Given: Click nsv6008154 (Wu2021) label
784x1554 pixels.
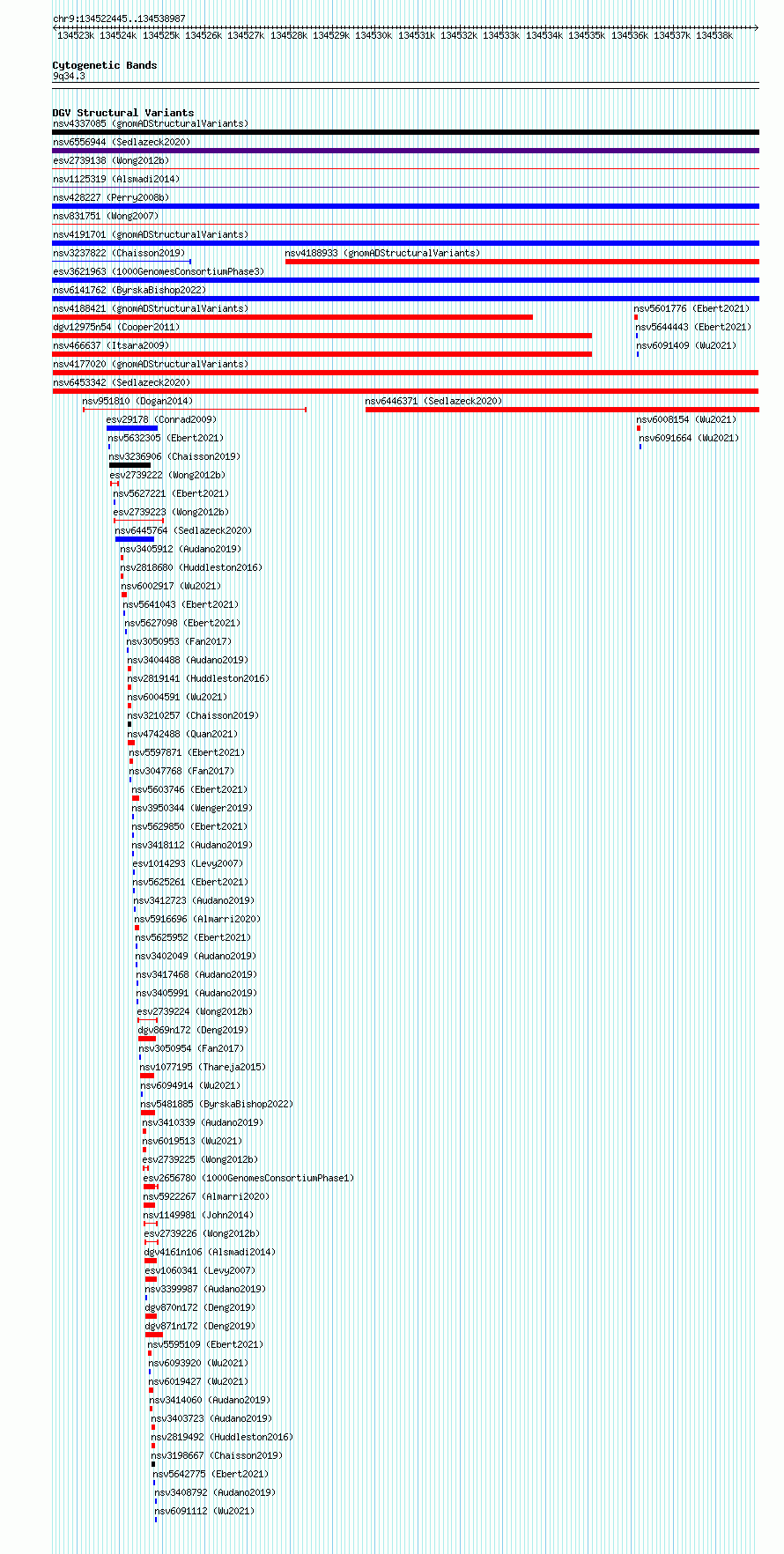Looking at the screenshot, I should coord(687,420).
